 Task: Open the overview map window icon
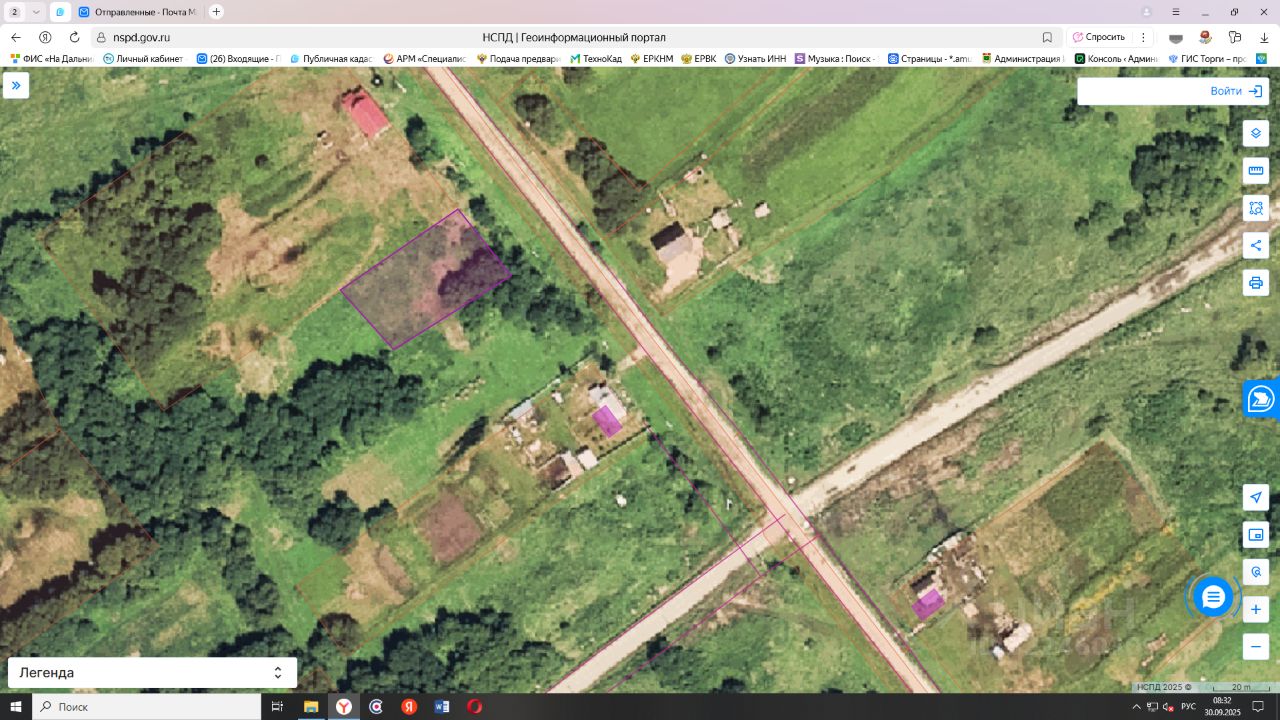click(x=1256, y=535)
